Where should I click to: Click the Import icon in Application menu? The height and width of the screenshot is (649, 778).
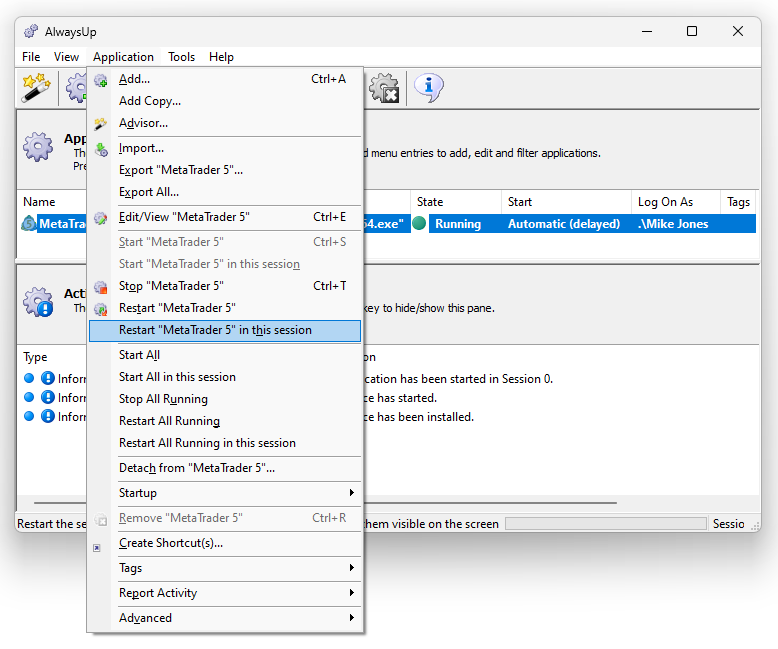pyautogui.click(x=101, y=148)
